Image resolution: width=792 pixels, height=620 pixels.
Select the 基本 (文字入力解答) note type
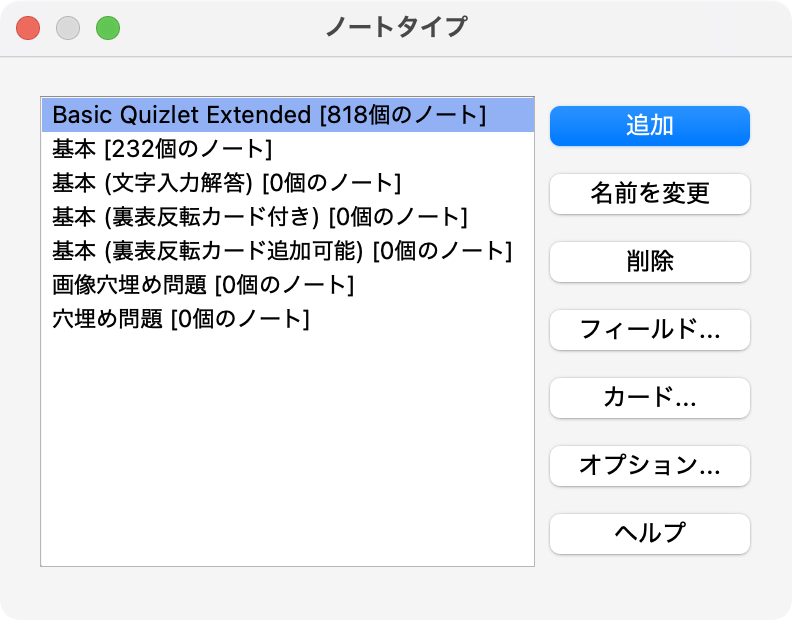tap(226, 183)
